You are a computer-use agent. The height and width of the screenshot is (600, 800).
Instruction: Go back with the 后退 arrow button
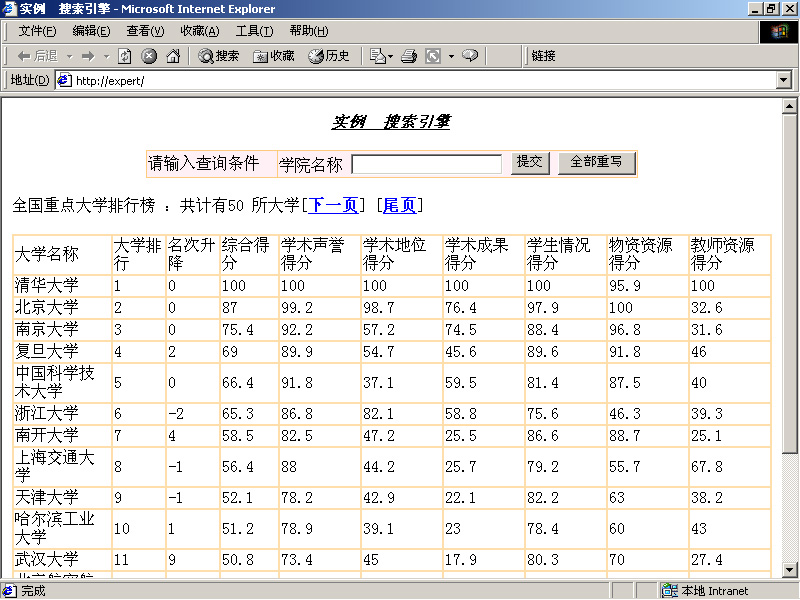click(37, 56)
